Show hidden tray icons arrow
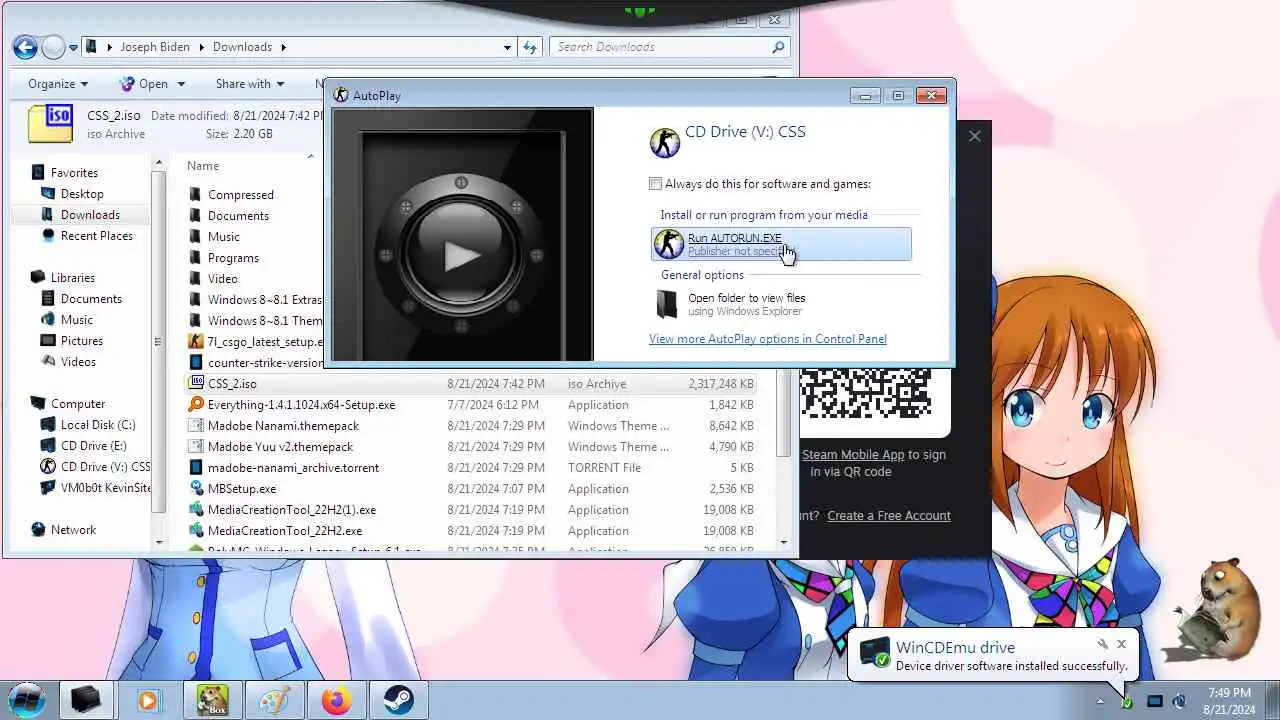Viewport: 1280px width, 720px height. coord(1100,701)
